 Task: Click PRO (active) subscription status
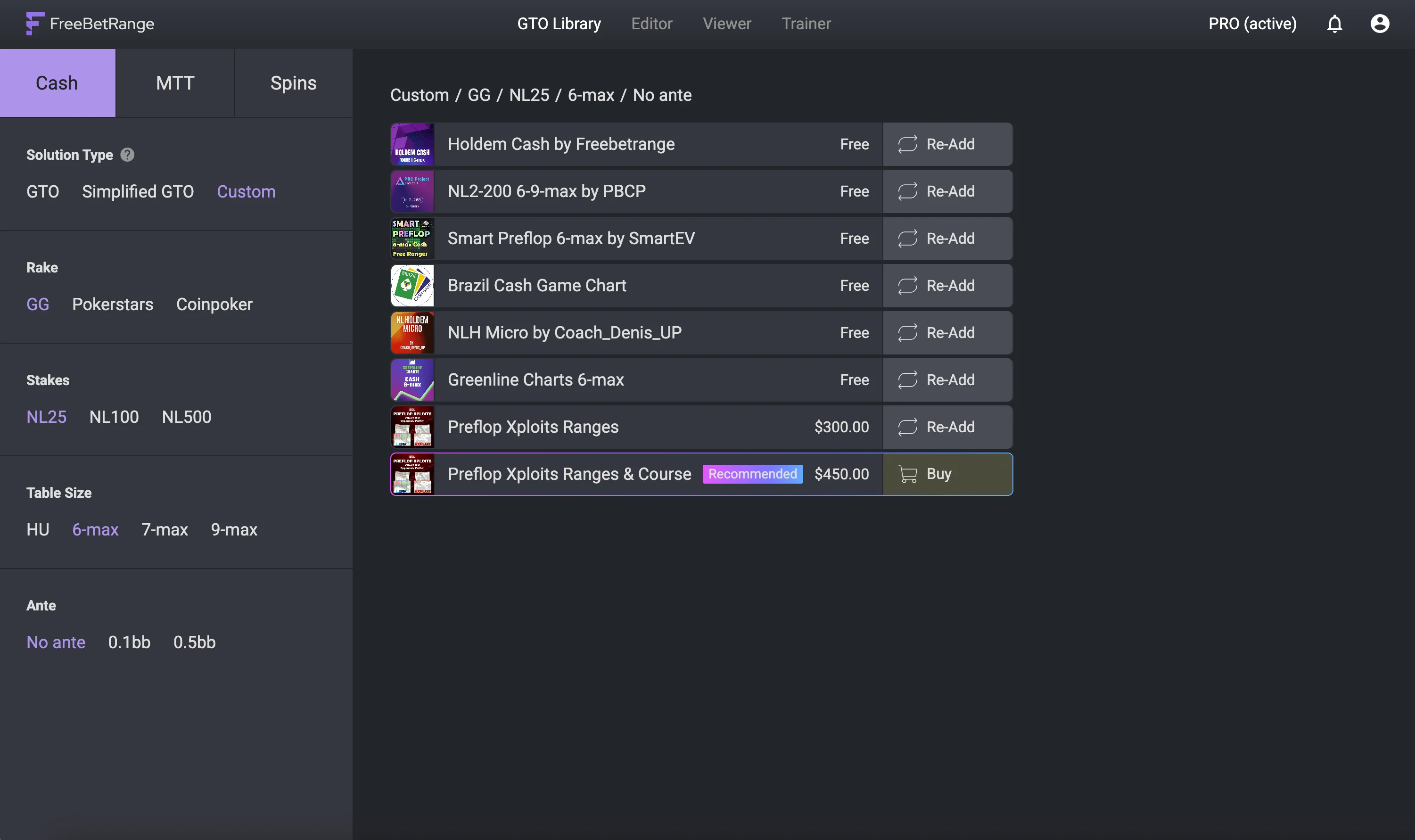[x=1252, y=24]
